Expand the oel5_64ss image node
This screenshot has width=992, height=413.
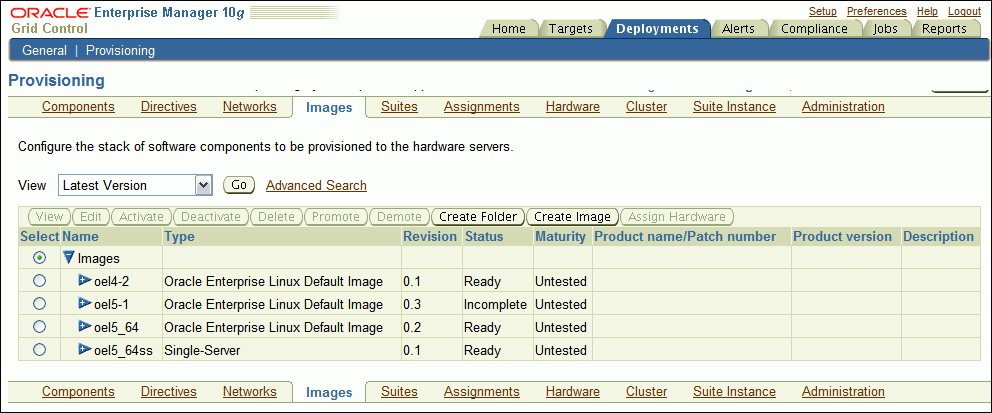coord(85,350)
